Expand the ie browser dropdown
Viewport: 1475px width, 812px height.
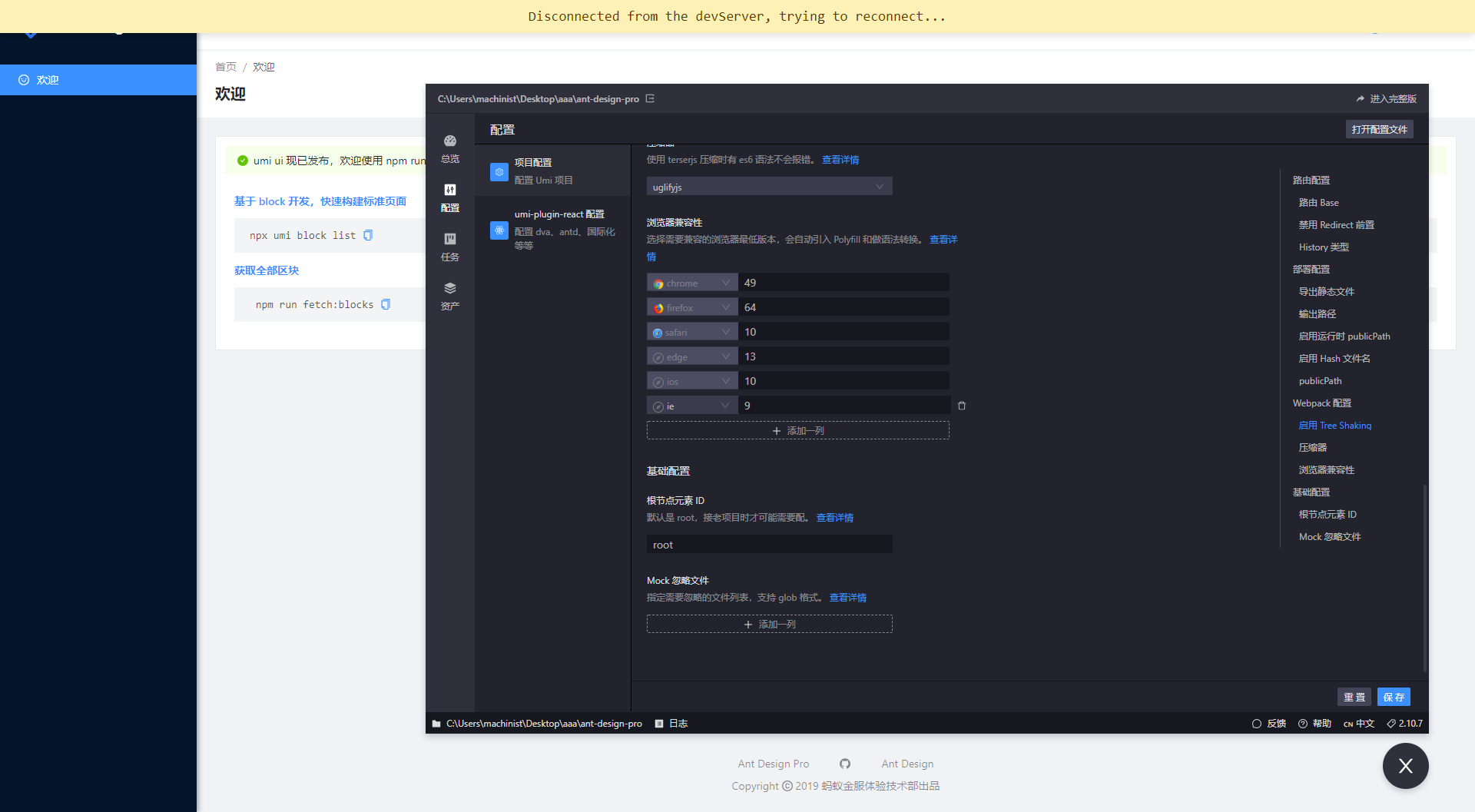[692, 406]
